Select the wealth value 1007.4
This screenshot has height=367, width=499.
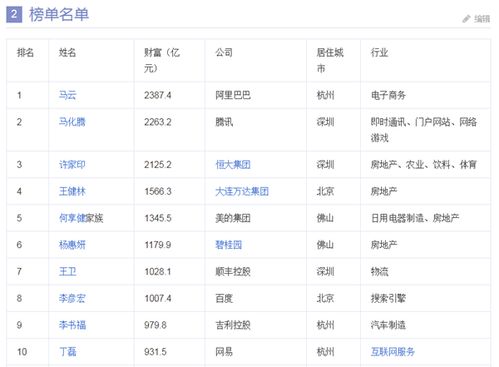tap(158, 298)
